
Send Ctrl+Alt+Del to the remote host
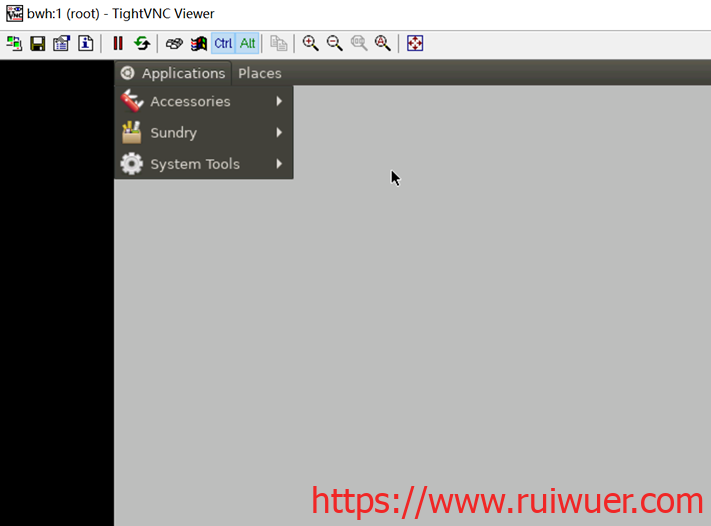click(x=174, y=43)
